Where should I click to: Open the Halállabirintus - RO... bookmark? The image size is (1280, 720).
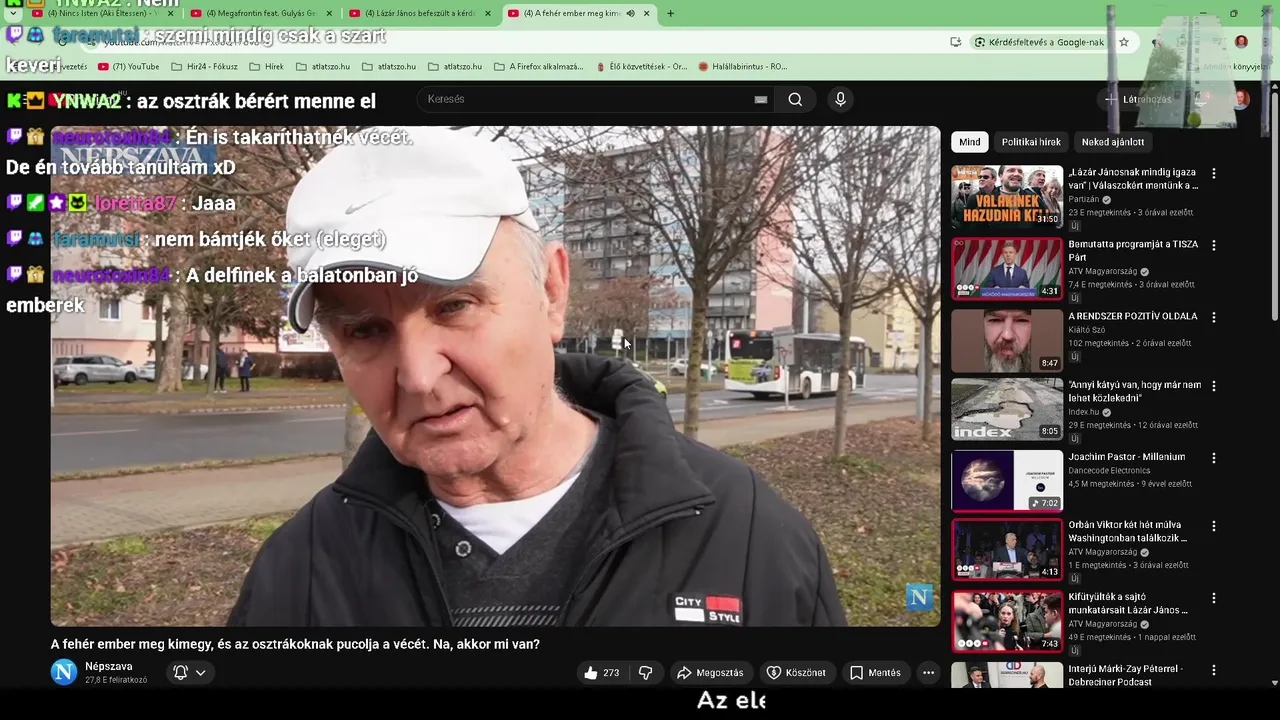click(743, 67)
